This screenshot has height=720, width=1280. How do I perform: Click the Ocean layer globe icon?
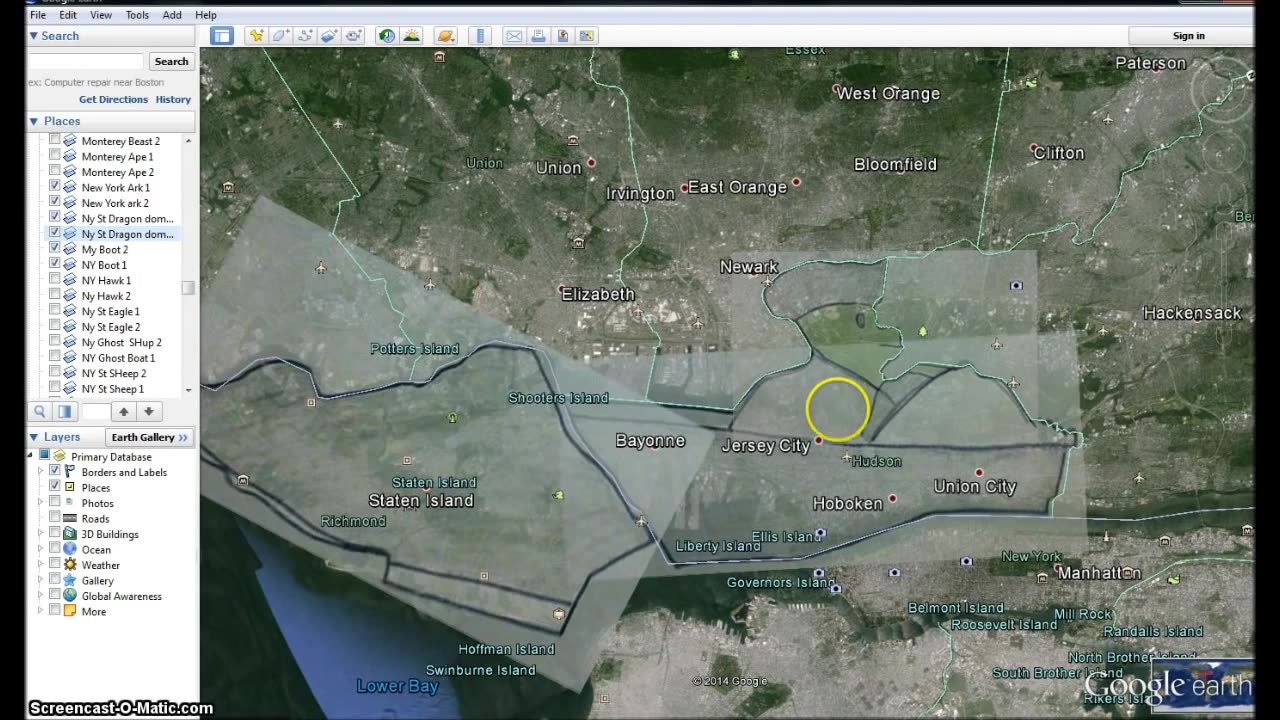(x=70, y=549)
